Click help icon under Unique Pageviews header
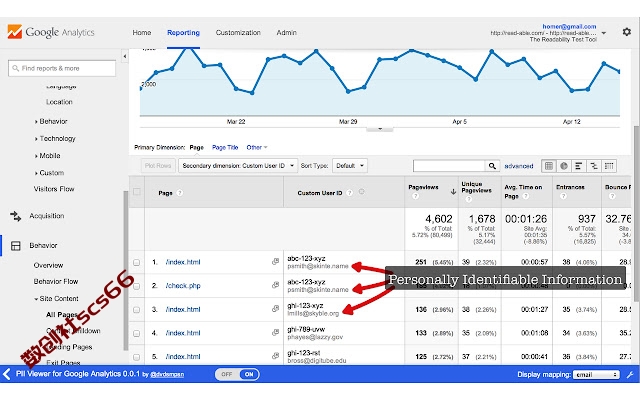The width and height of the screenshot is (640, 400). pos(468,199)
